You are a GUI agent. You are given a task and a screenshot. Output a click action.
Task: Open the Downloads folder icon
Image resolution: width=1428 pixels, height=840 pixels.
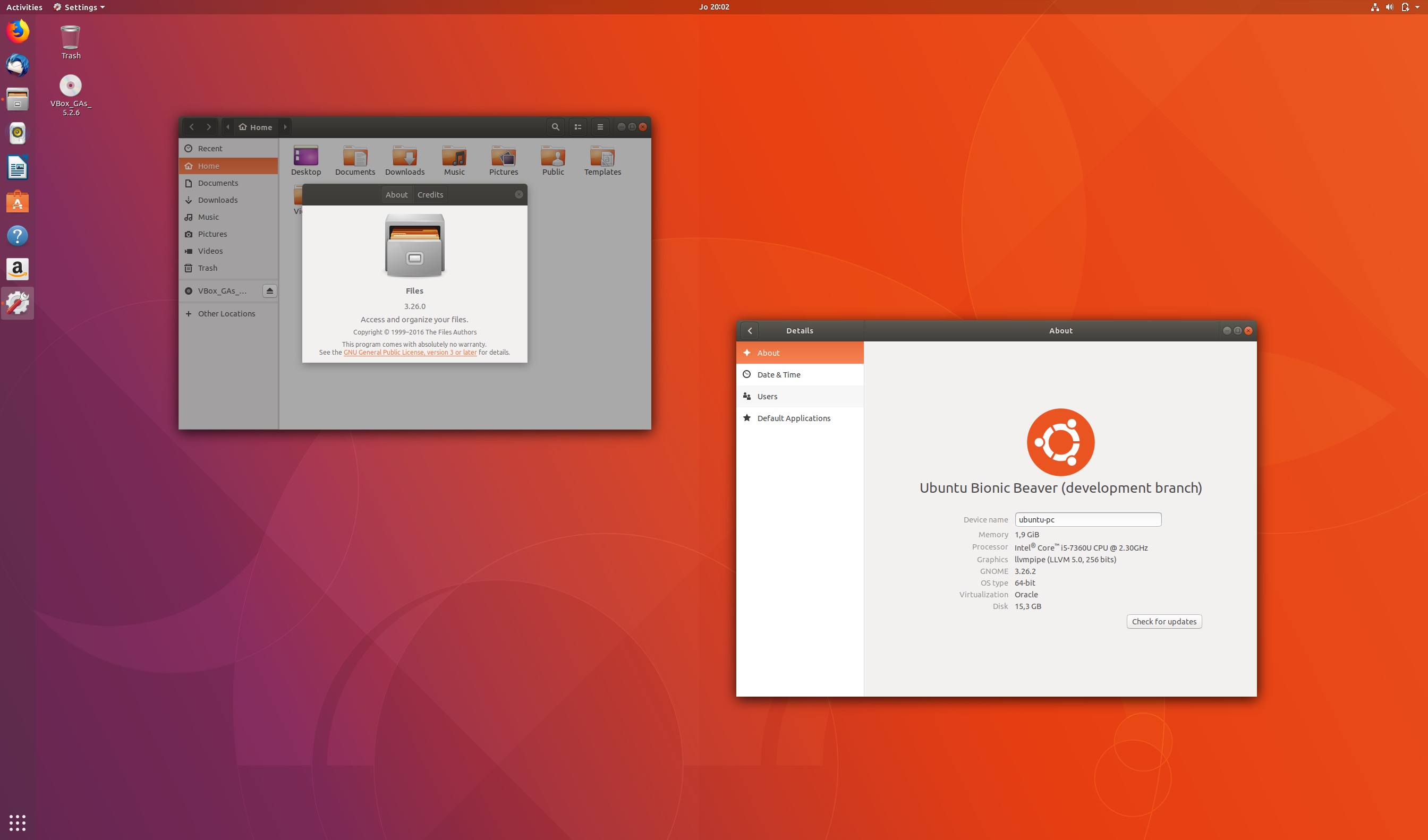click(x=405, y=156)
